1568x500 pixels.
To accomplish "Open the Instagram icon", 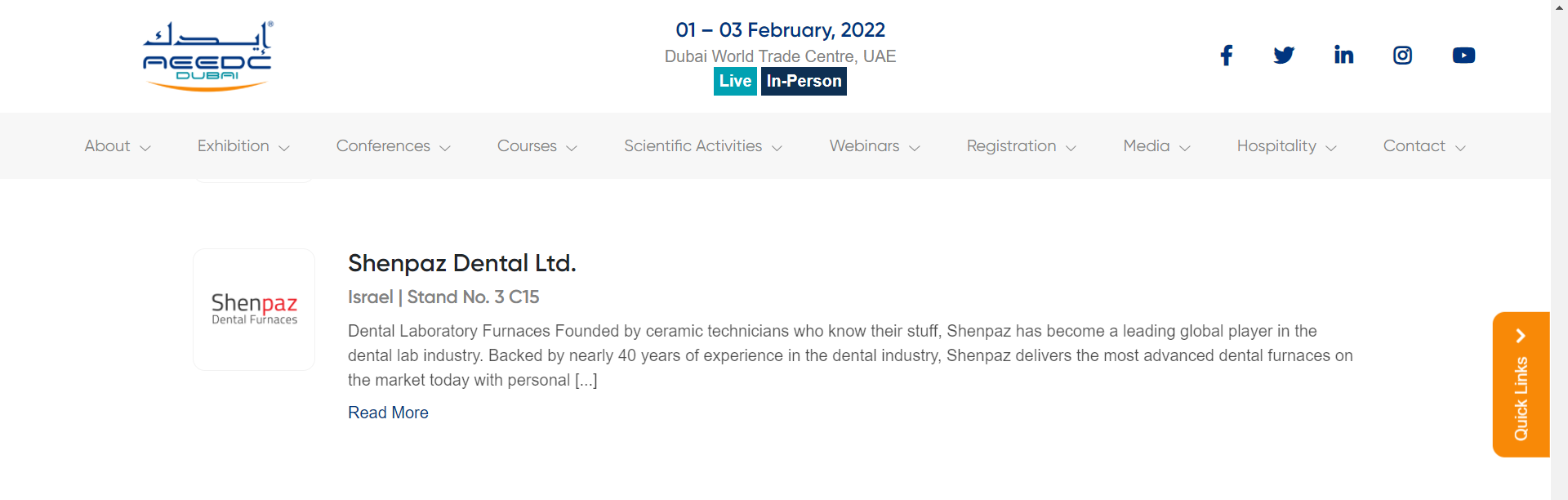I will coord(1402,56).
